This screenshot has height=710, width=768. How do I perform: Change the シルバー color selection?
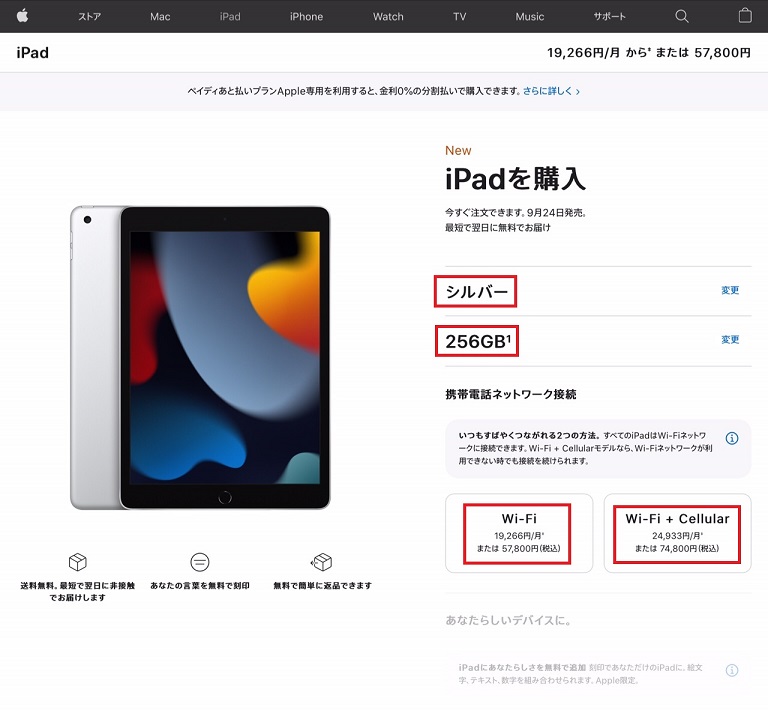(730, 290)
